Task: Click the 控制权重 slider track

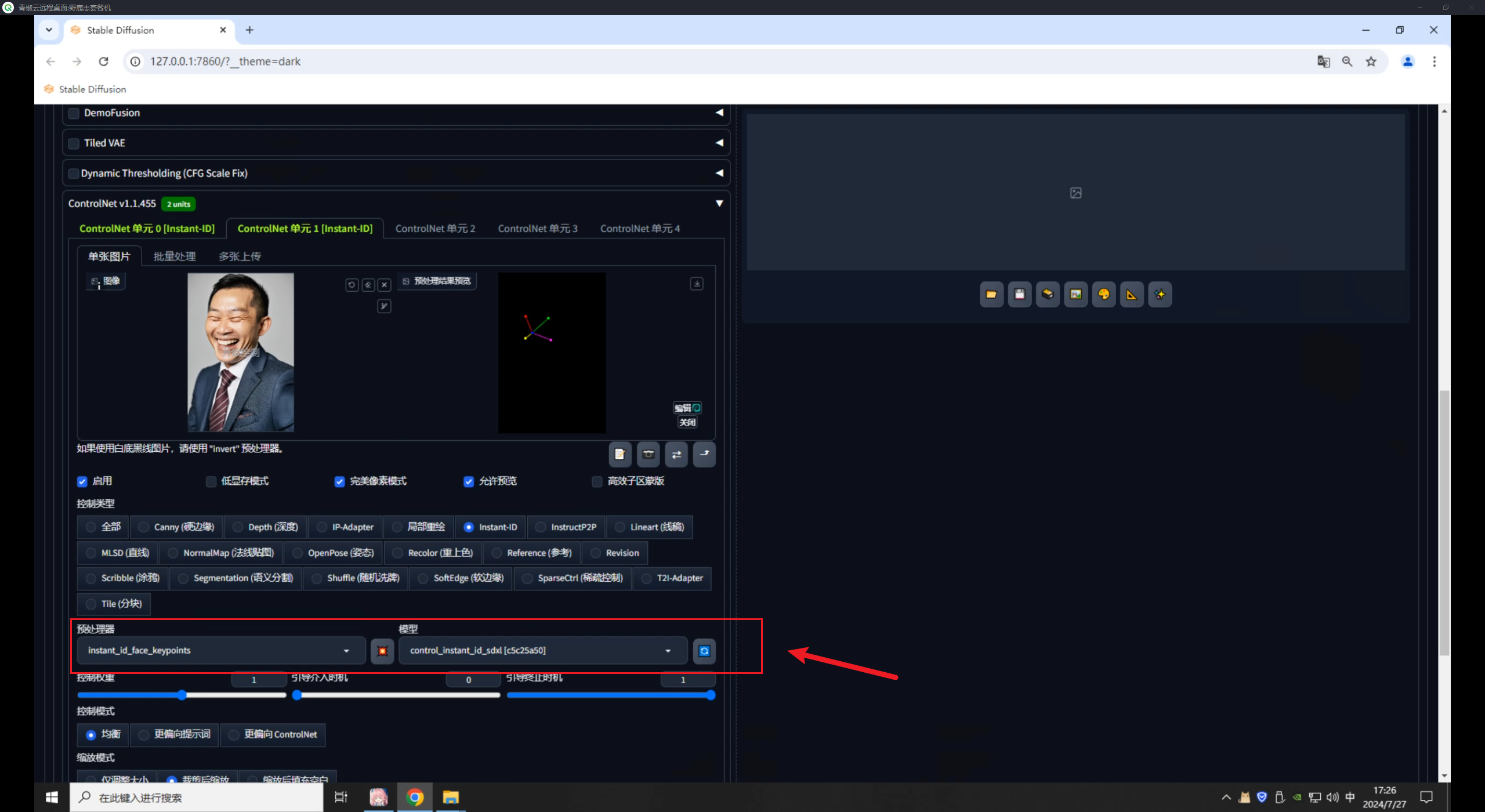Action: pos(182,695)
